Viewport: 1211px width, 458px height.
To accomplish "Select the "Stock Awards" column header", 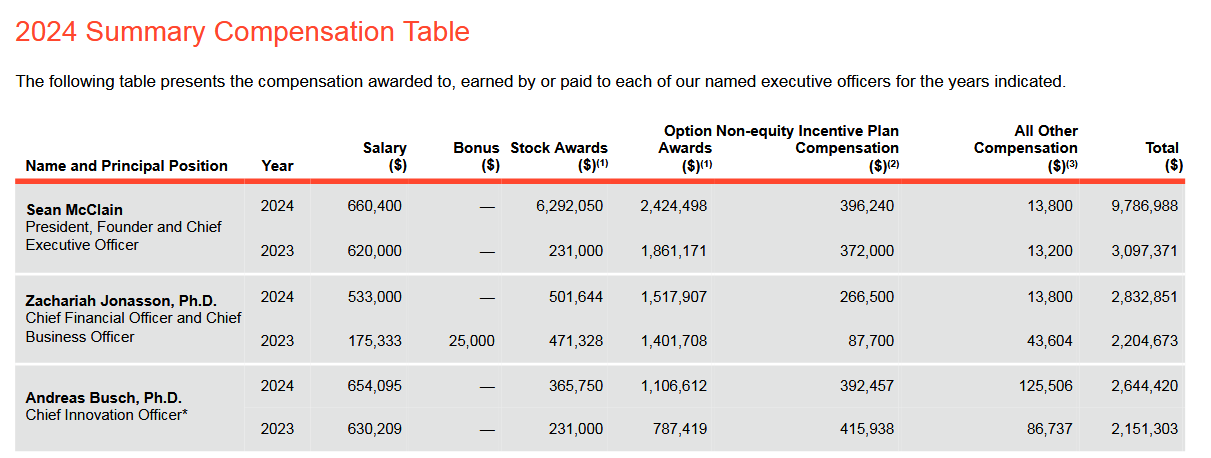I will [x=559, y=148].
